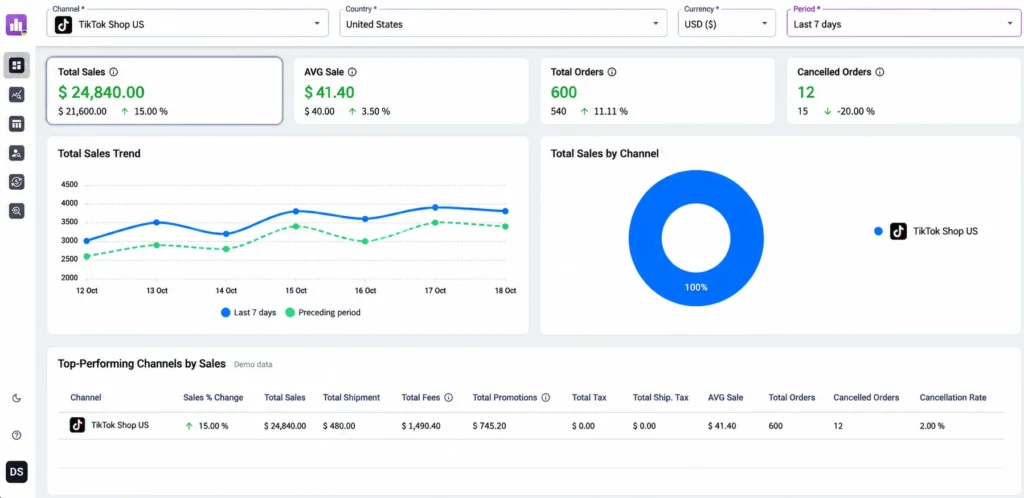Open the Period dropdown showing Last 7 days

[x=902, y=23]
